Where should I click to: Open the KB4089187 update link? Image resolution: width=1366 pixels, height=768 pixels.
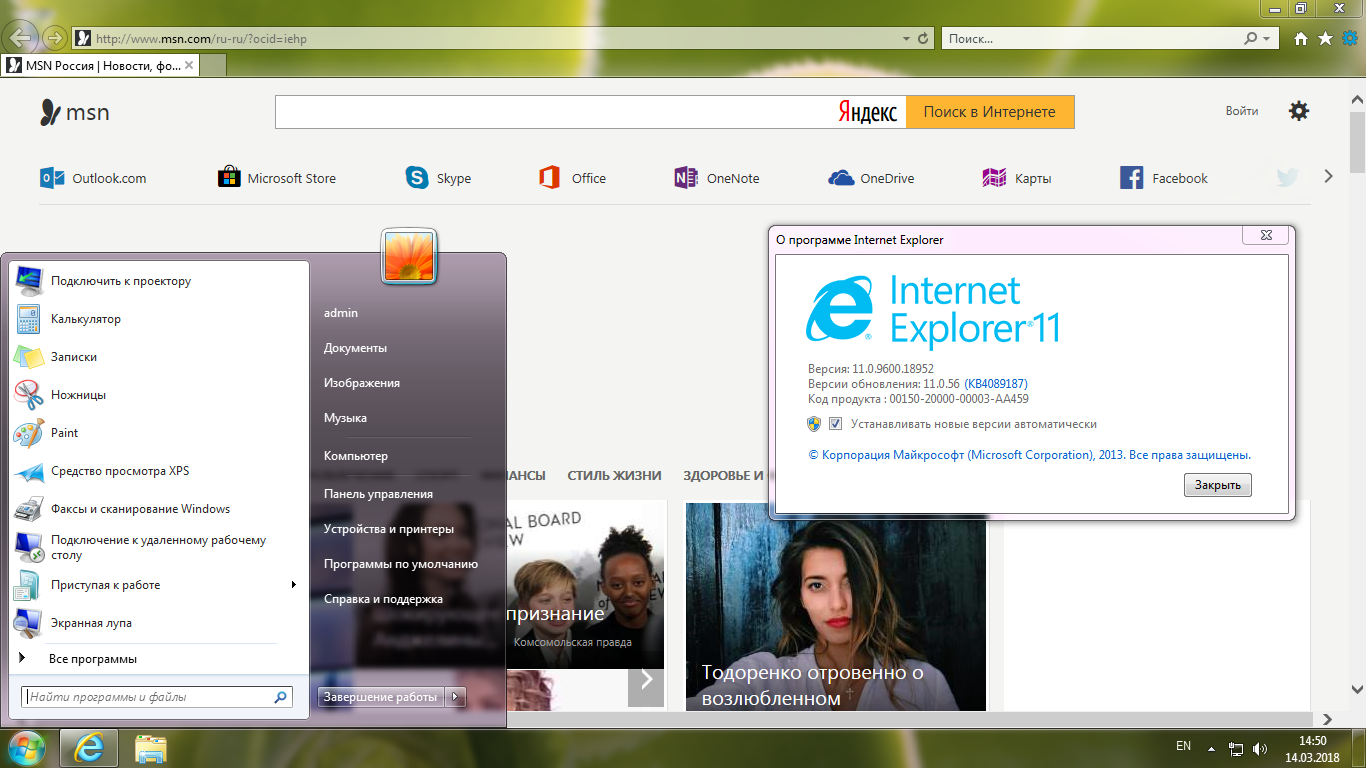click(996, 384)
